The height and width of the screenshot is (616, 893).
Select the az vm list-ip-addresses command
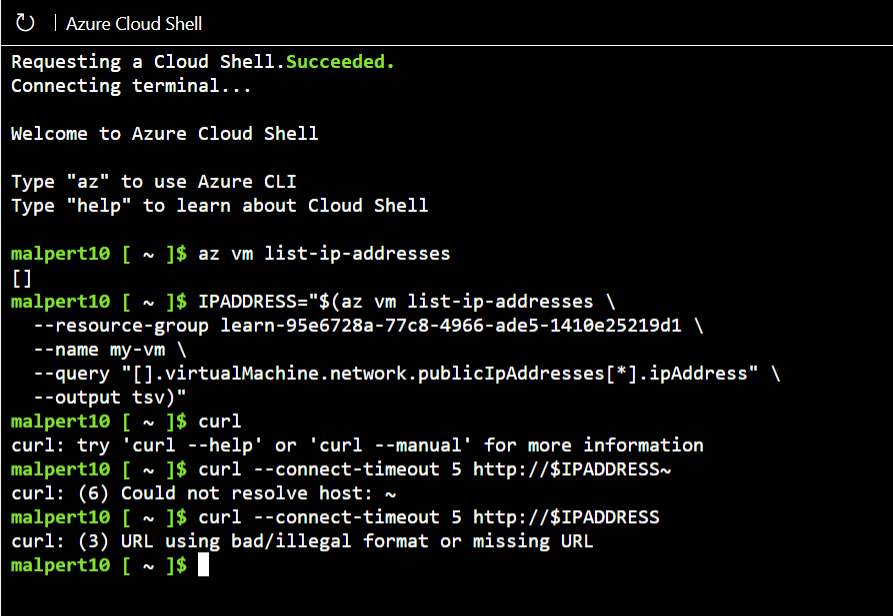(324, 253)
